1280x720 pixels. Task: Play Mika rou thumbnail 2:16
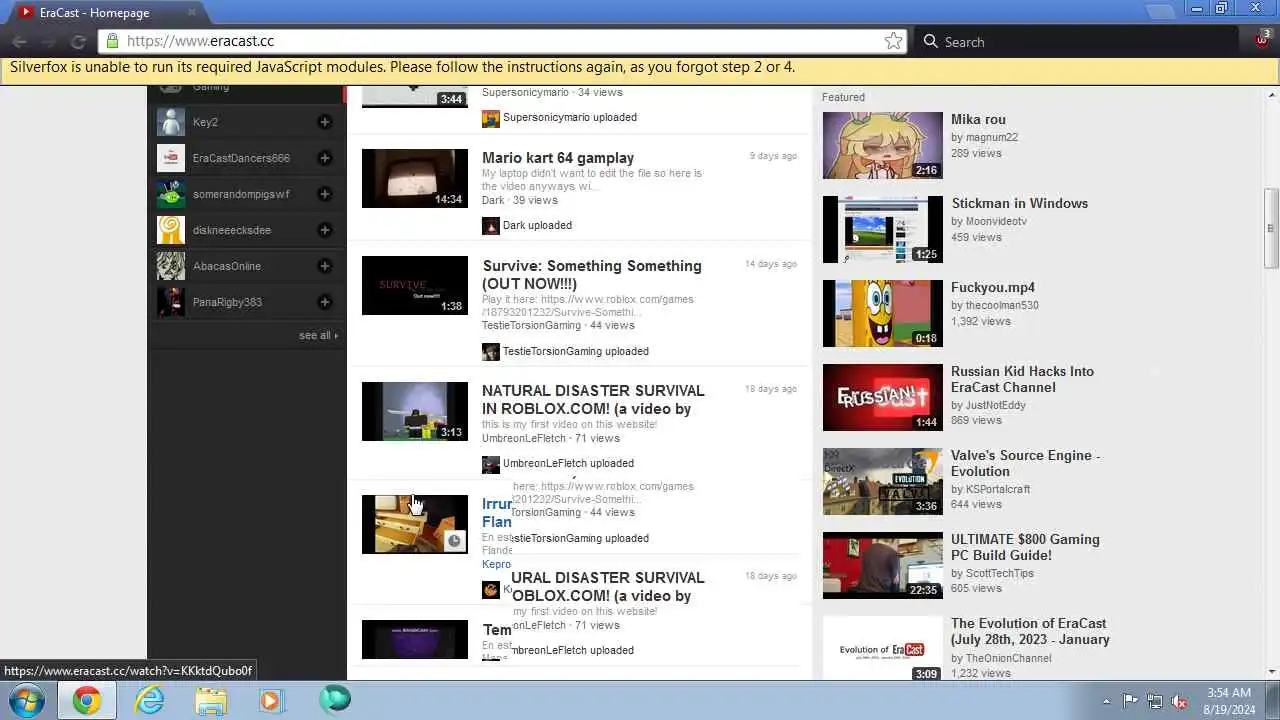pyautogui.click(x=882, y=146)
